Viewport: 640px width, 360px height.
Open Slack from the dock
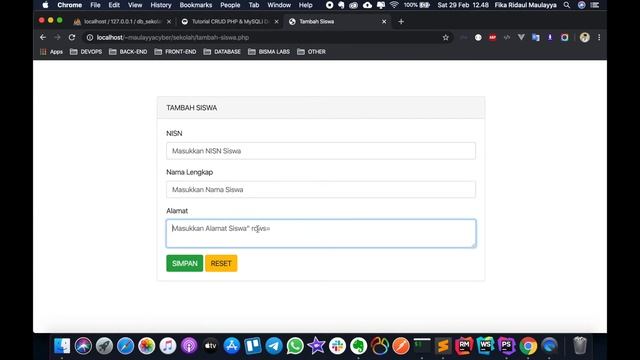click(338, 346)
